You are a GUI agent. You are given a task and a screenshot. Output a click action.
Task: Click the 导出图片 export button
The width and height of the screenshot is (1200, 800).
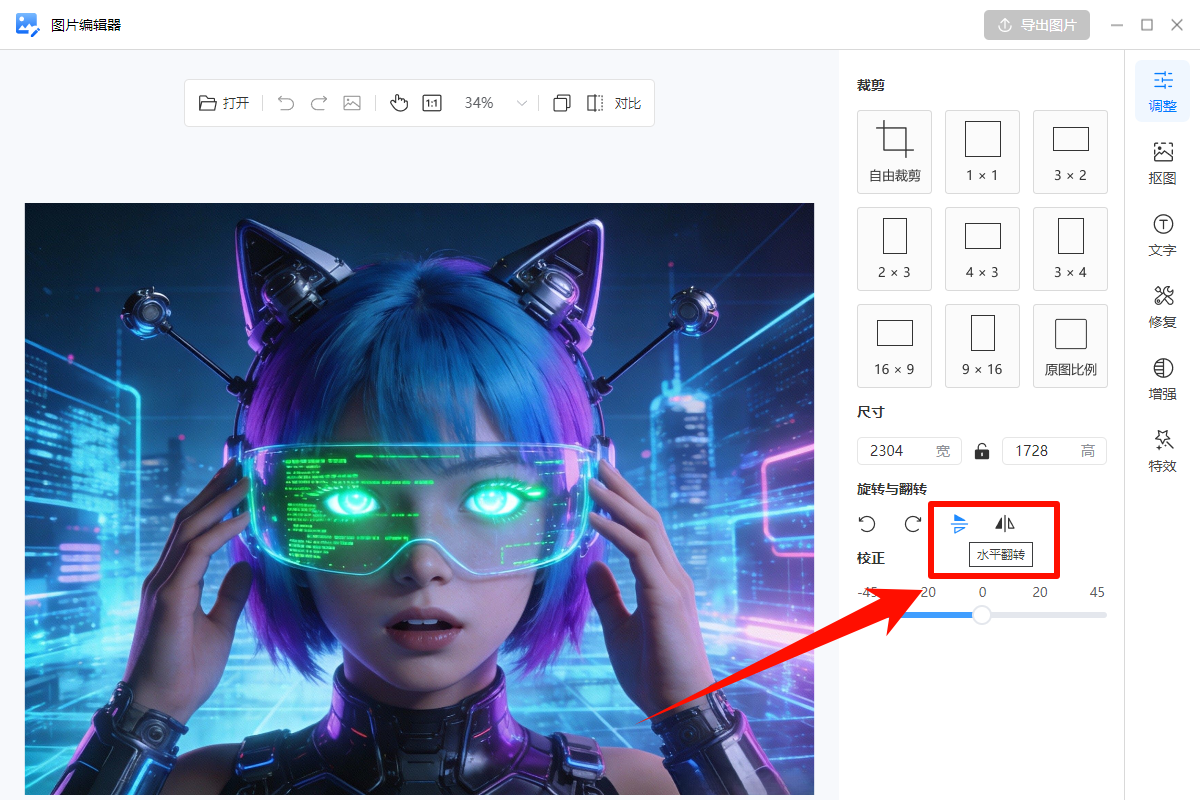1037,25
